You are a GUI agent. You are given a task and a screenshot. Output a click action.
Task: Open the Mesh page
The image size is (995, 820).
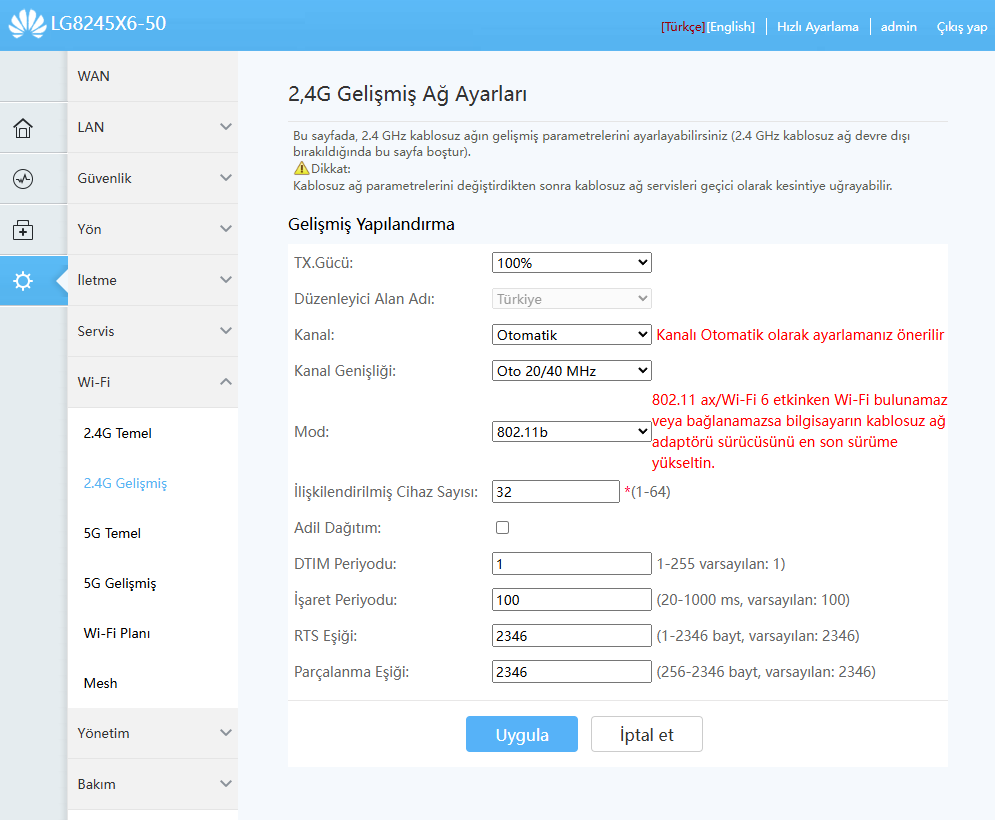pos(100,684)
